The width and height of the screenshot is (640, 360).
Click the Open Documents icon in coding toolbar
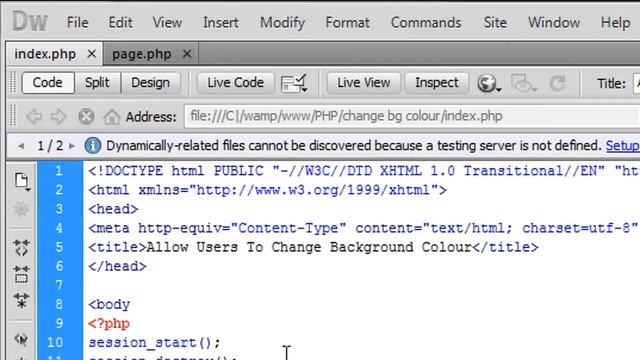click(22, 181)
